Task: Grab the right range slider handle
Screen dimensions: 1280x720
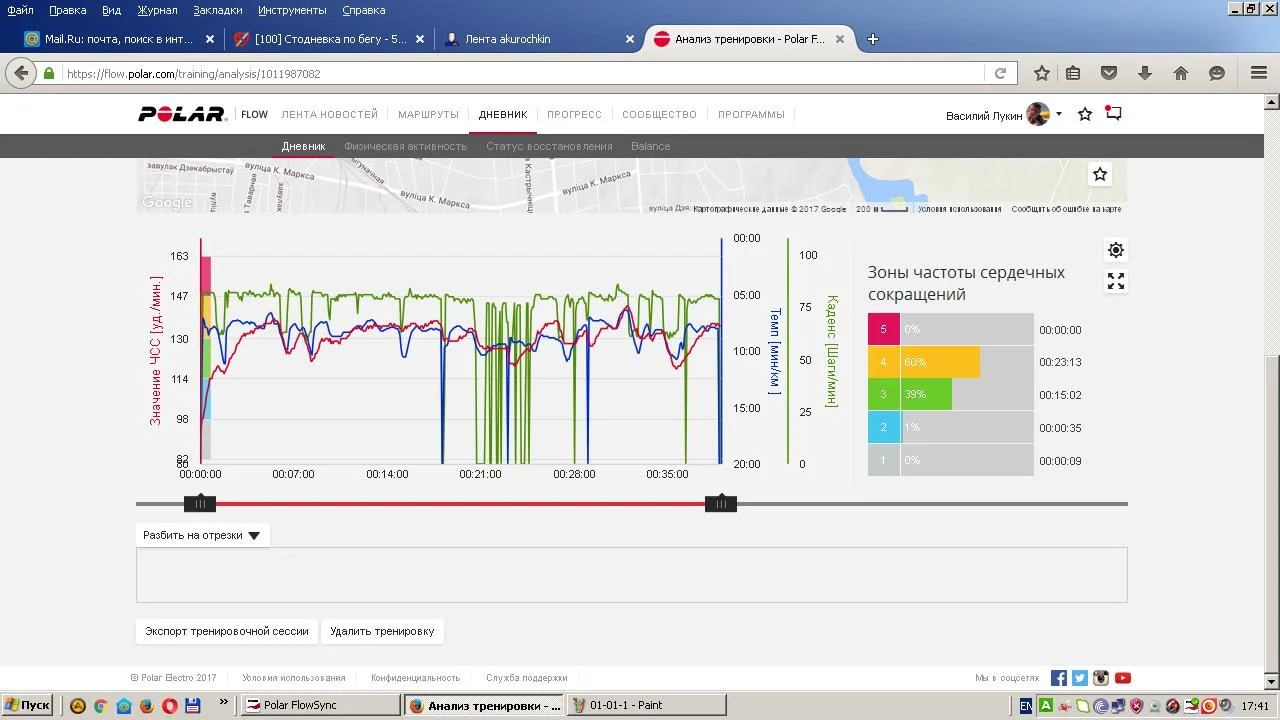Action: [721, 504]
